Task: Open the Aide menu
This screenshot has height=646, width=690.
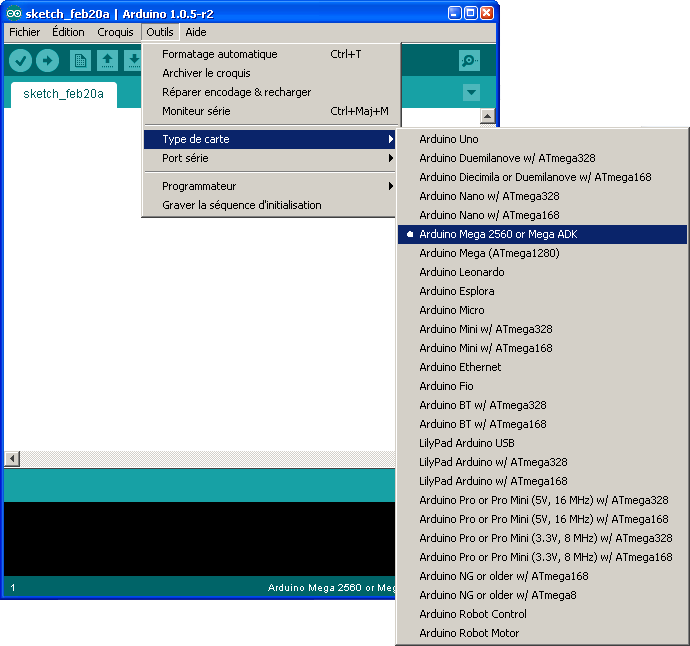Action: click(196, 32)
